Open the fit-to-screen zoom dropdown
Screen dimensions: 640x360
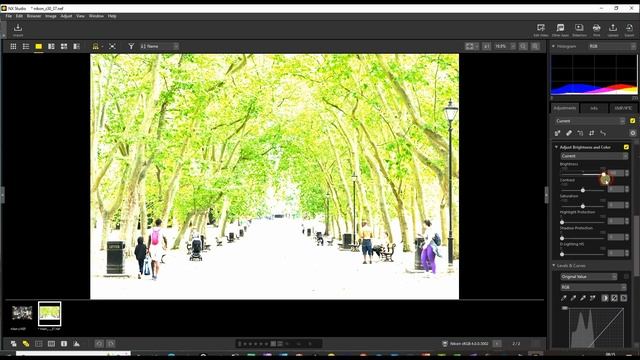click(x=472, y=47)
